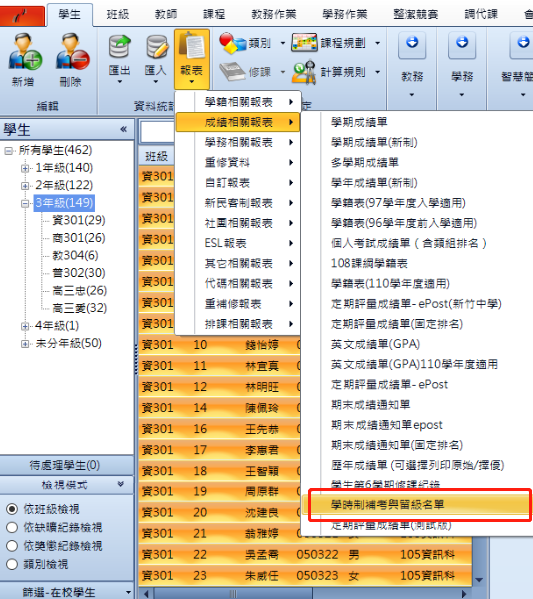Open the 匯出 export database icon
The image size is (533, 599).
119,47
